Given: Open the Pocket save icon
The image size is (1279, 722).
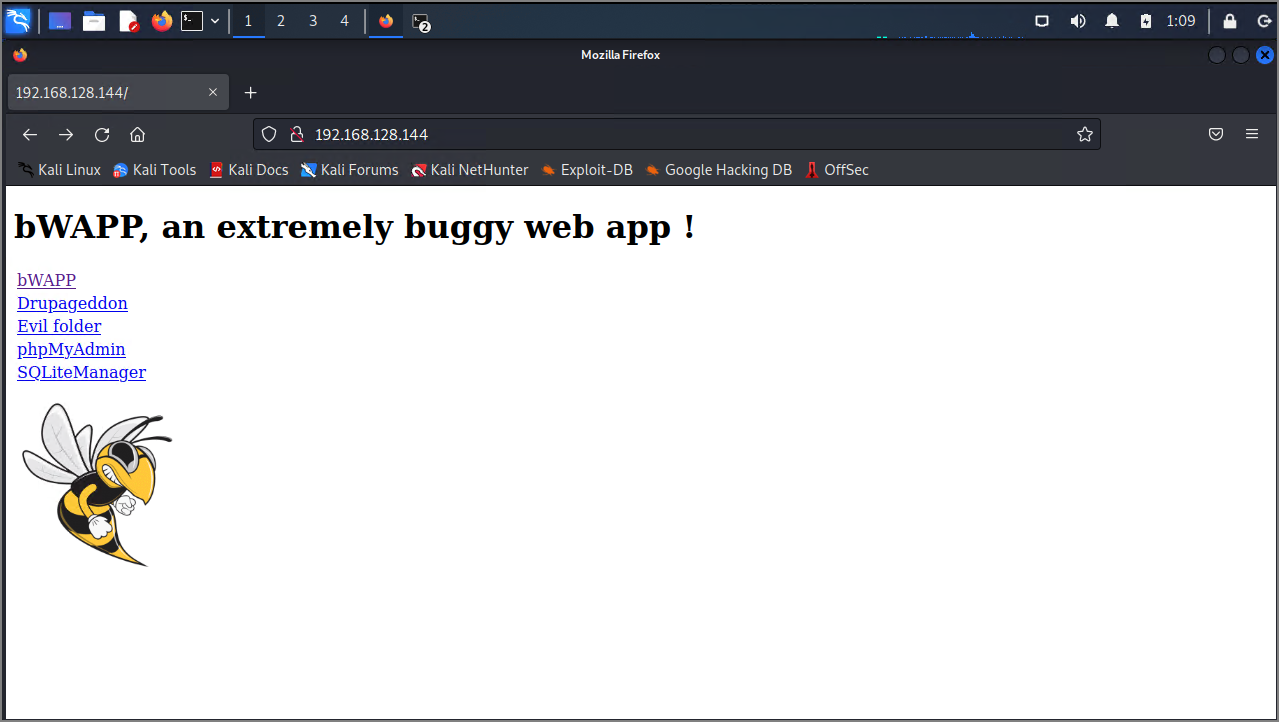Looking at the screenshot, I should (x=1216, y=134).
